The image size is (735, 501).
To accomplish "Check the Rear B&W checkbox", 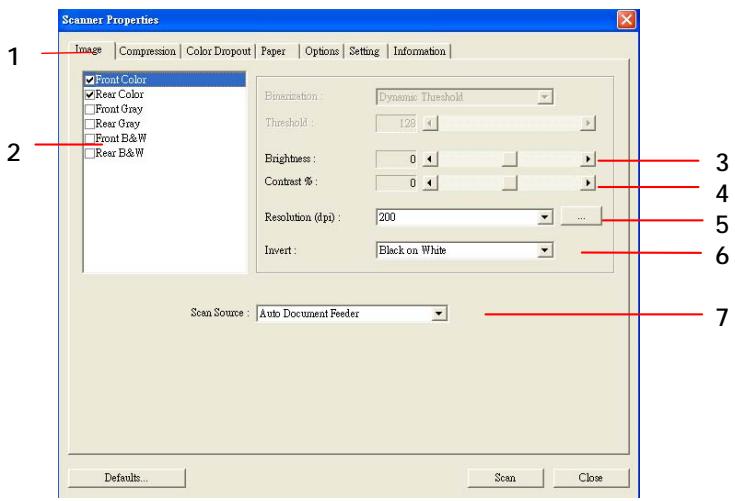I will [x=90, y=153].
